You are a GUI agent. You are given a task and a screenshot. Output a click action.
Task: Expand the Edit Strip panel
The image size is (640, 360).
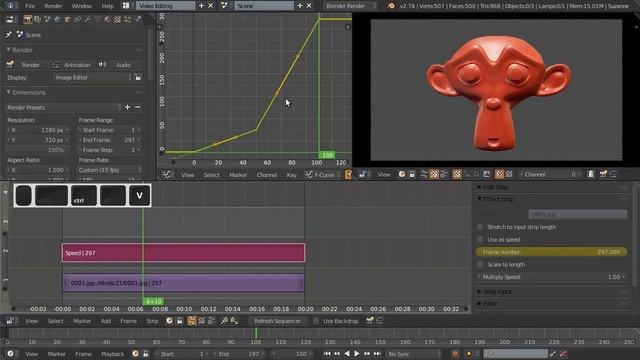(480, 187)
